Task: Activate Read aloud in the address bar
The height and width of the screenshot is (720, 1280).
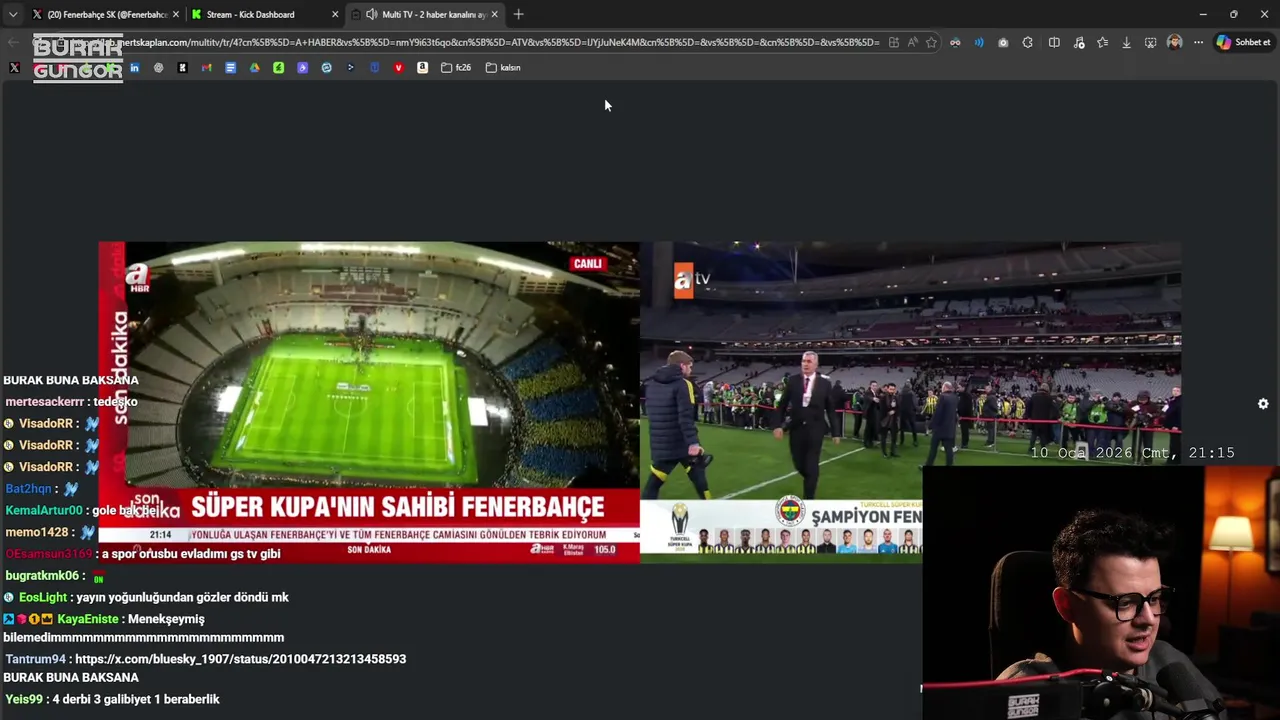Action: click(x=912, y=42)
